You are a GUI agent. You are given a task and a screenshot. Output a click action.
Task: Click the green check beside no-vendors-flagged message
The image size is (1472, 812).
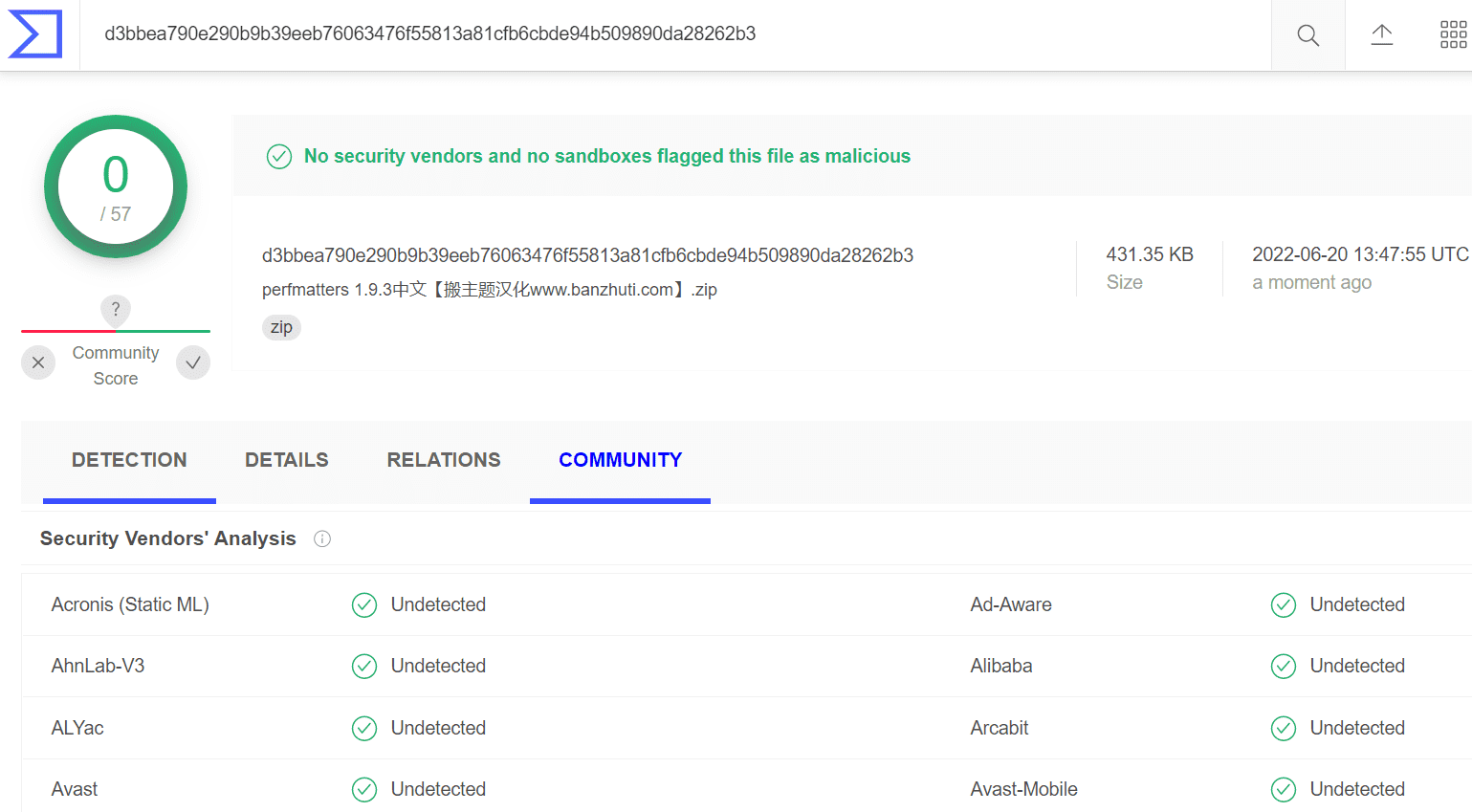[x=279, y=156]
